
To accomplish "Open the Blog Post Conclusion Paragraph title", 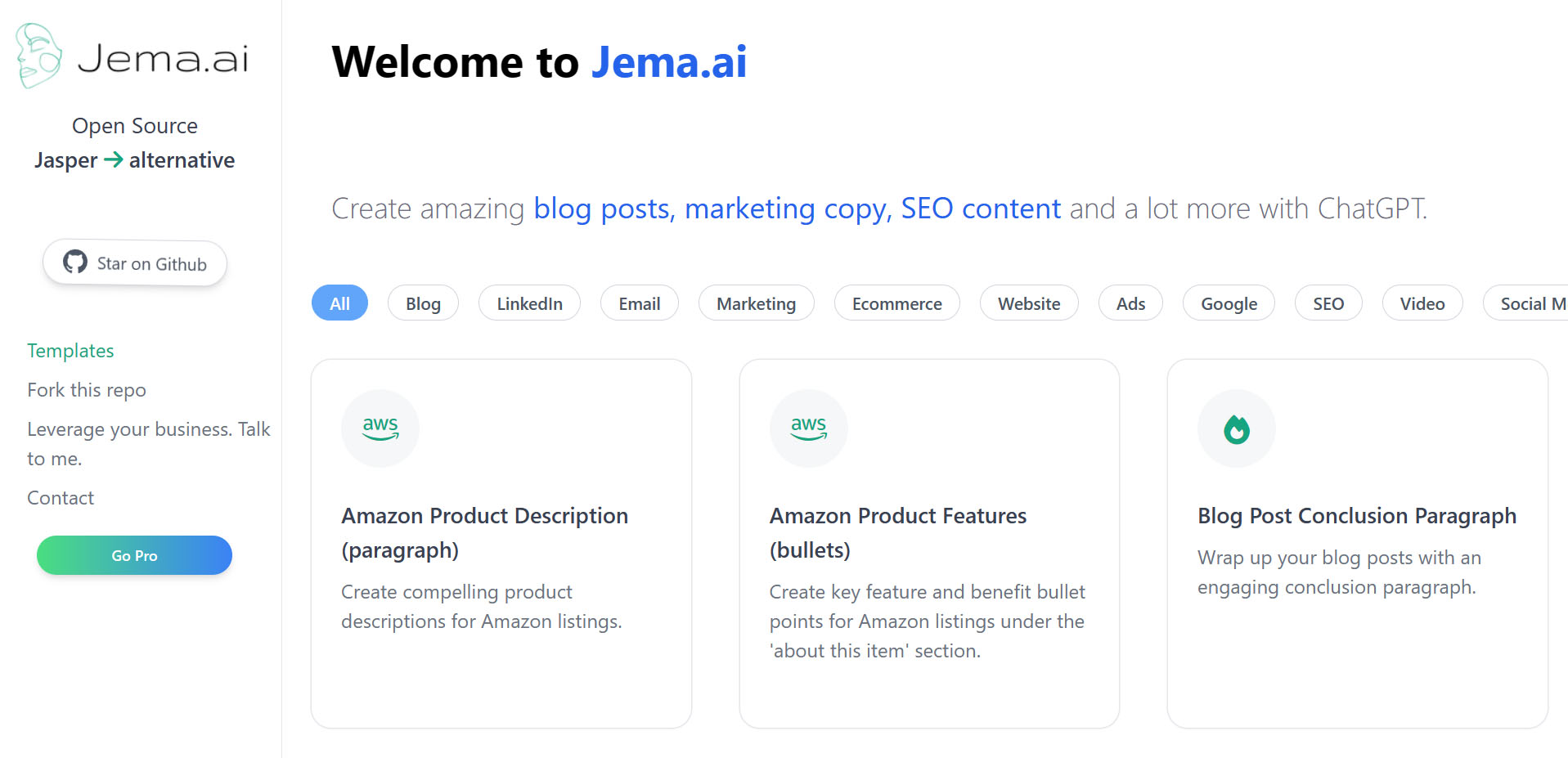I will (x=1356, y=516).
